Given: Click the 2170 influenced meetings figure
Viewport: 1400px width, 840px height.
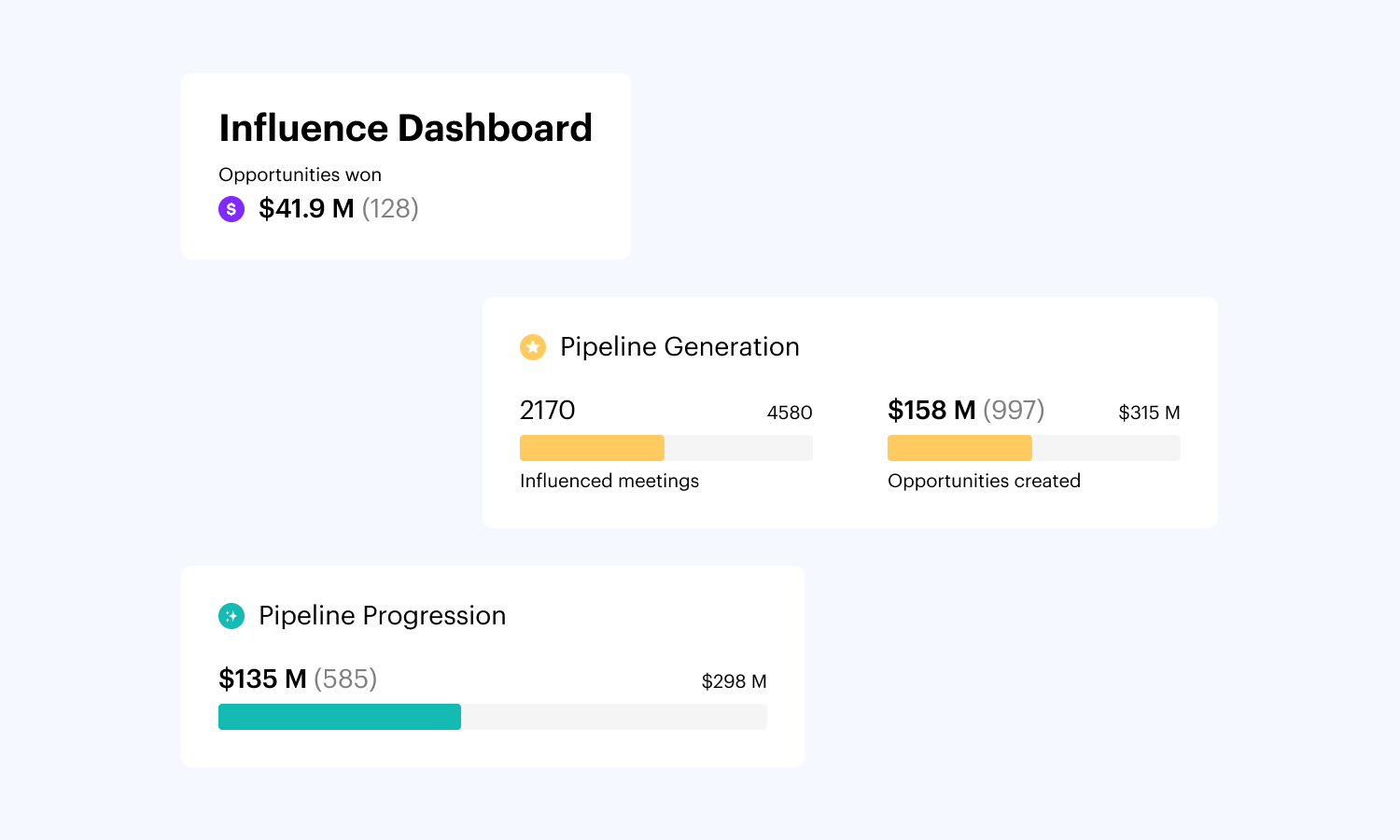Looking at the screenshot, I should tap(547, 411).
